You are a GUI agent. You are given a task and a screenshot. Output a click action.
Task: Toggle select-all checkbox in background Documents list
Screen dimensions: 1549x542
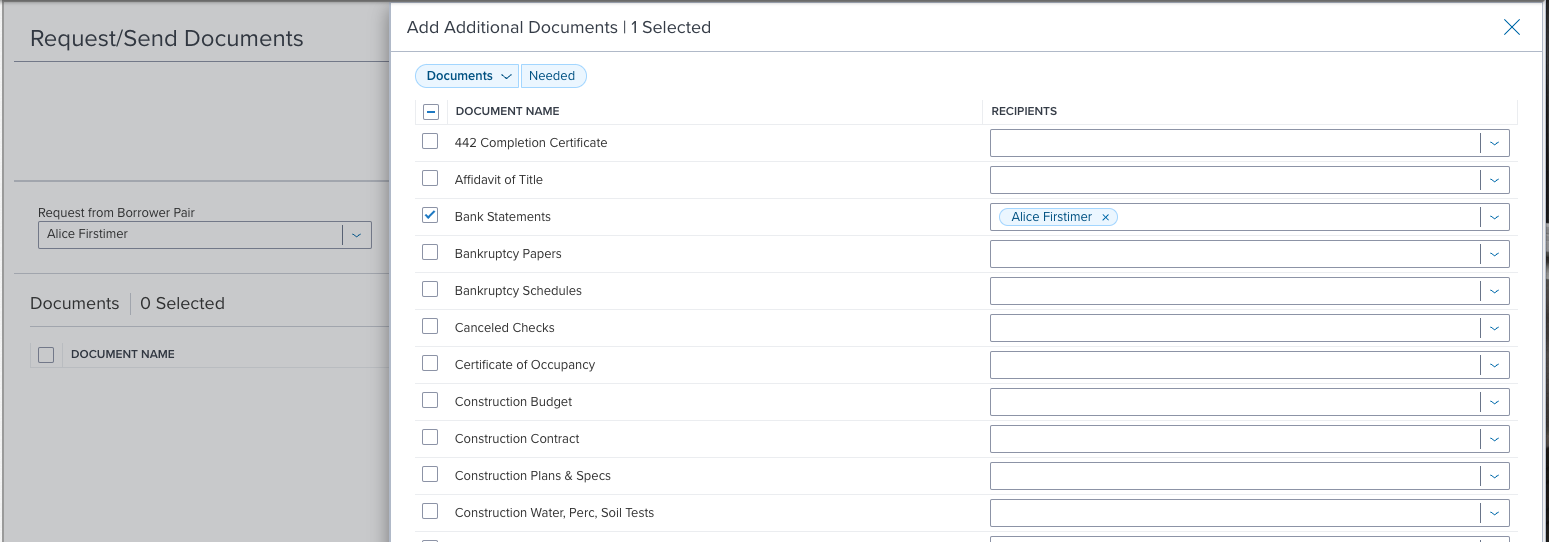[46, 355]
